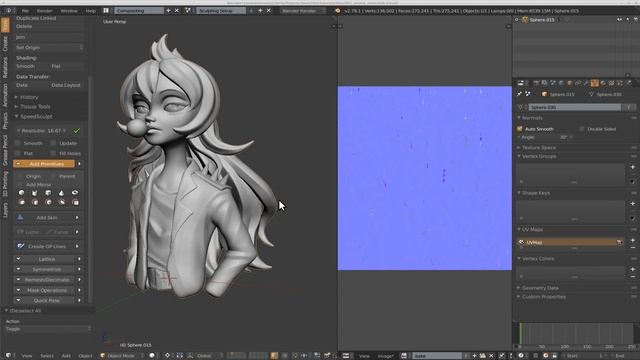
Task: Click the 3D viewport editor-type icon
Action: tap(9, 356)
